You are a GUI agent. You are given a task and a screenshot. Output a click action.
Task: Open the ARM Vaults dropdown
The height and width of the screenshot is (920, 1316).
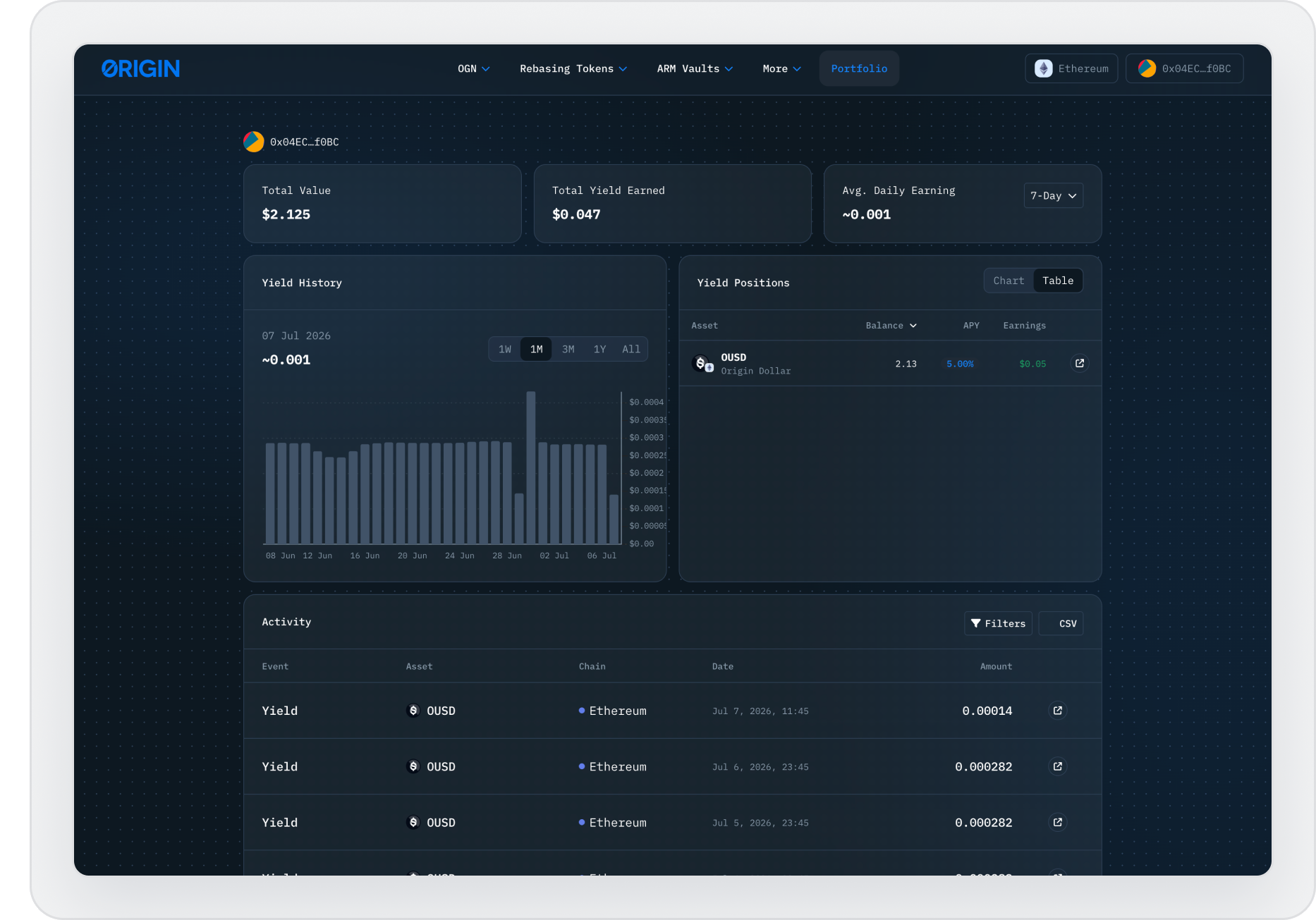pyautogui.click(x=695, y=68)
